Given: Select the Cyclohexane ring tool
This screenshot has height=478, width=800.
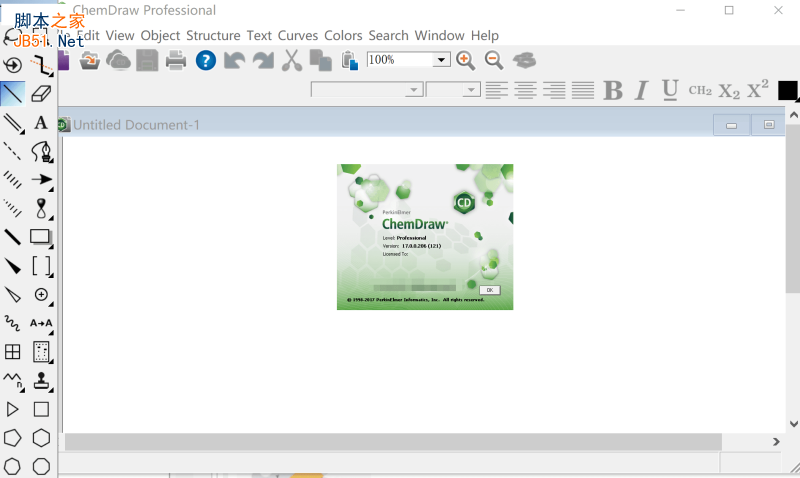Looking at the screenshot, I should (x=41, y=438).
